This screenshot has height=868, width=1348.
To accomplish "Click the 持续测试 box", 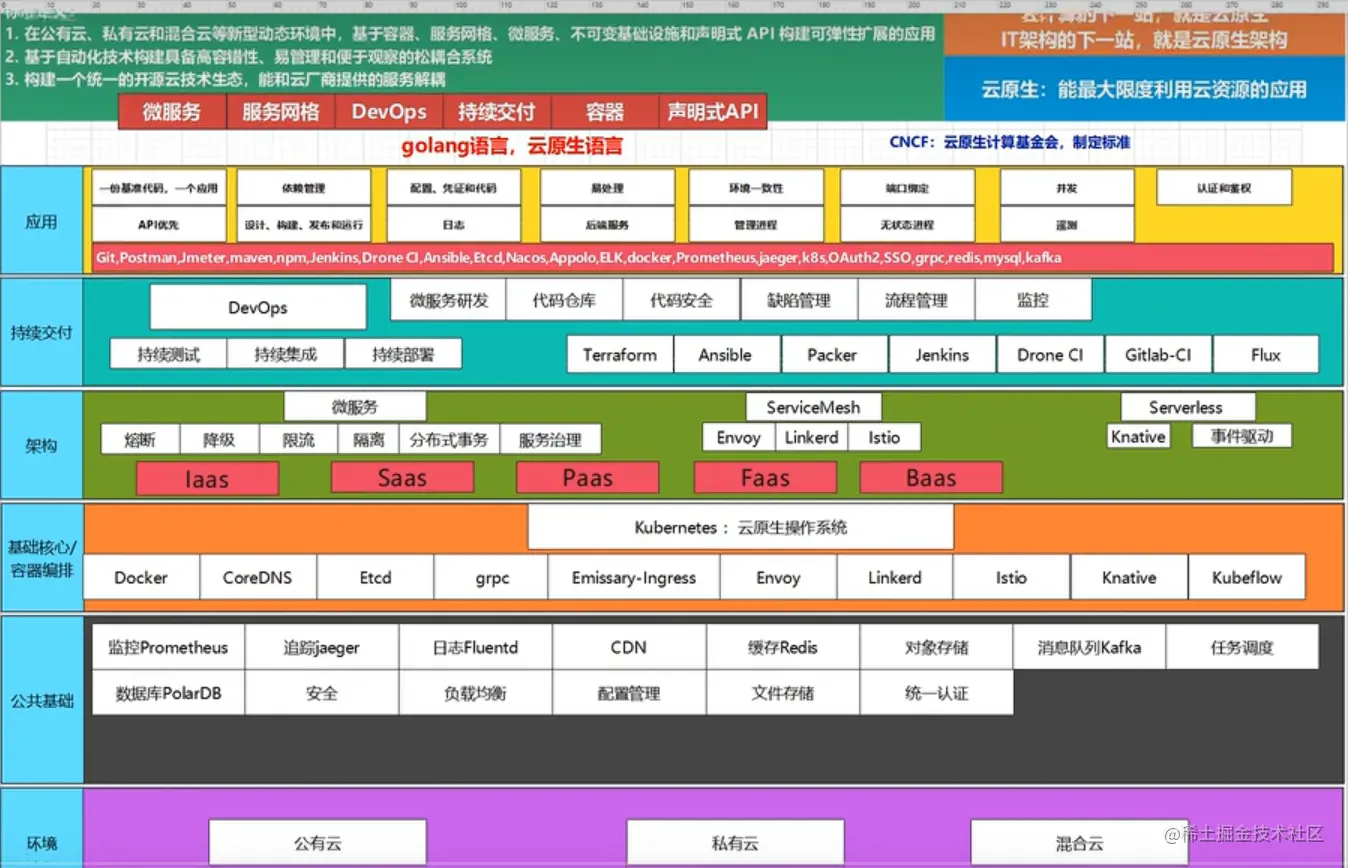I will pos(168,354).
